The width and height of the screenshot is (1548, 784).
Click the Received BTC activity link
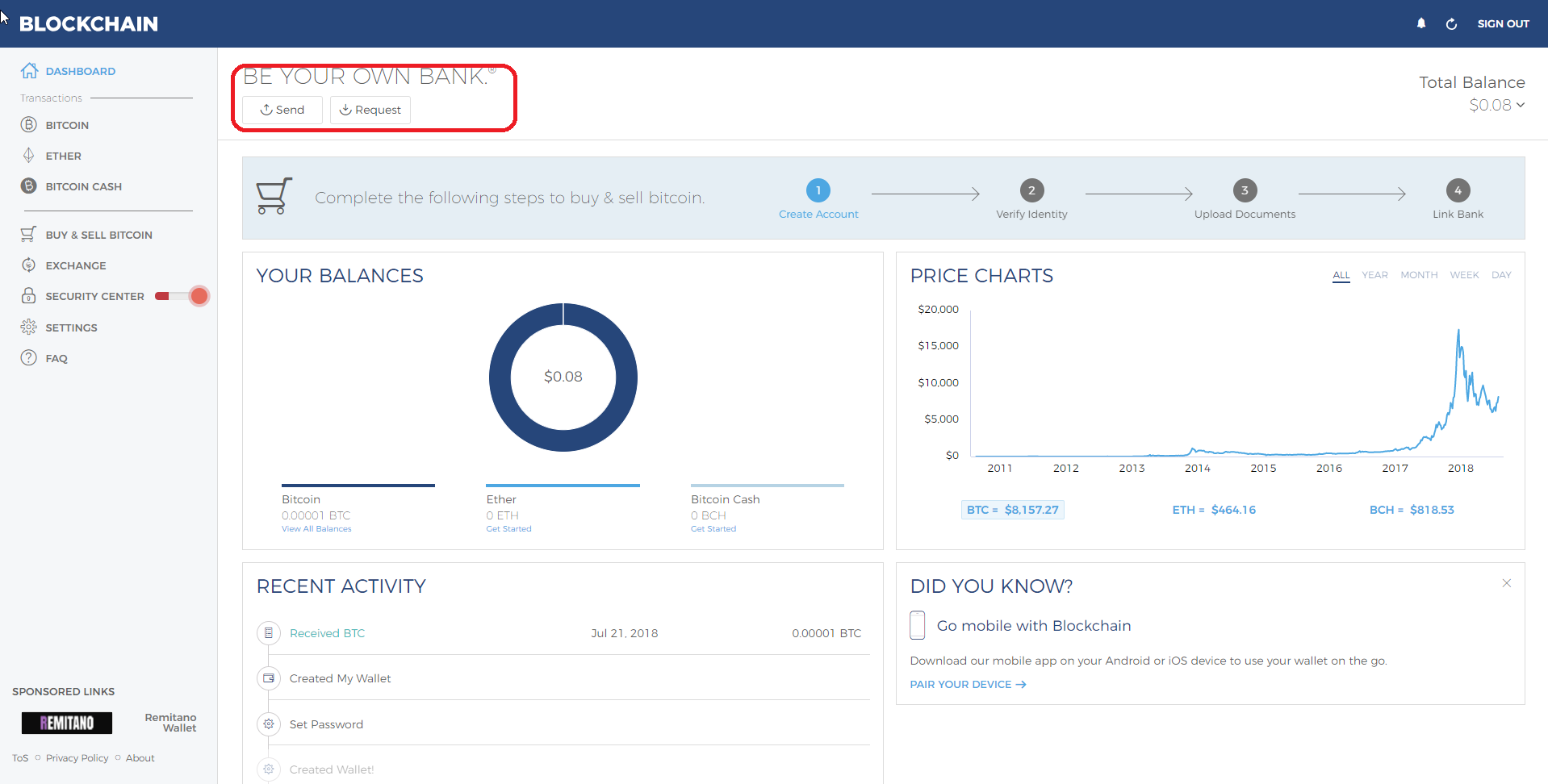coord(327,633)
